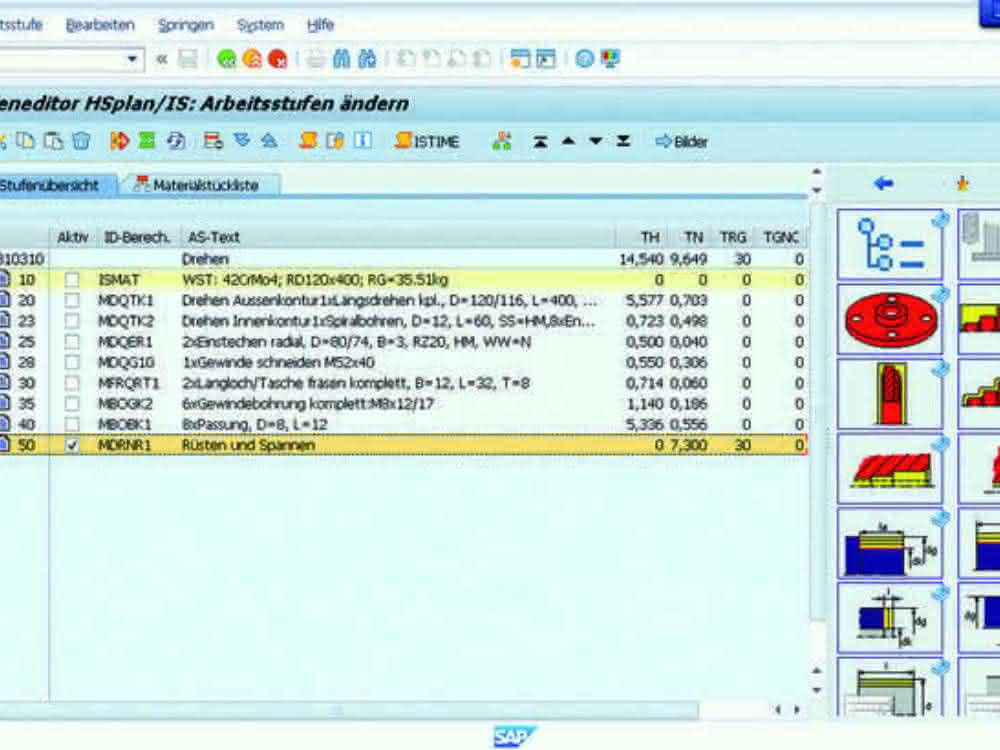Select the tree structure picture thumbnail

tap(890, 244)
